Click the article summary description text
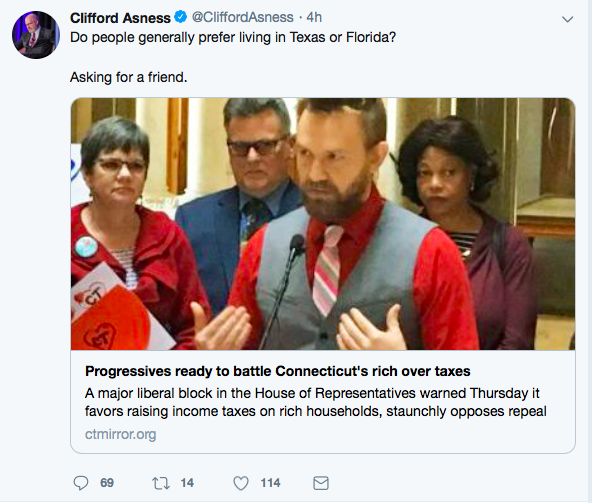The image size is (592, 503). pos(316,402)
